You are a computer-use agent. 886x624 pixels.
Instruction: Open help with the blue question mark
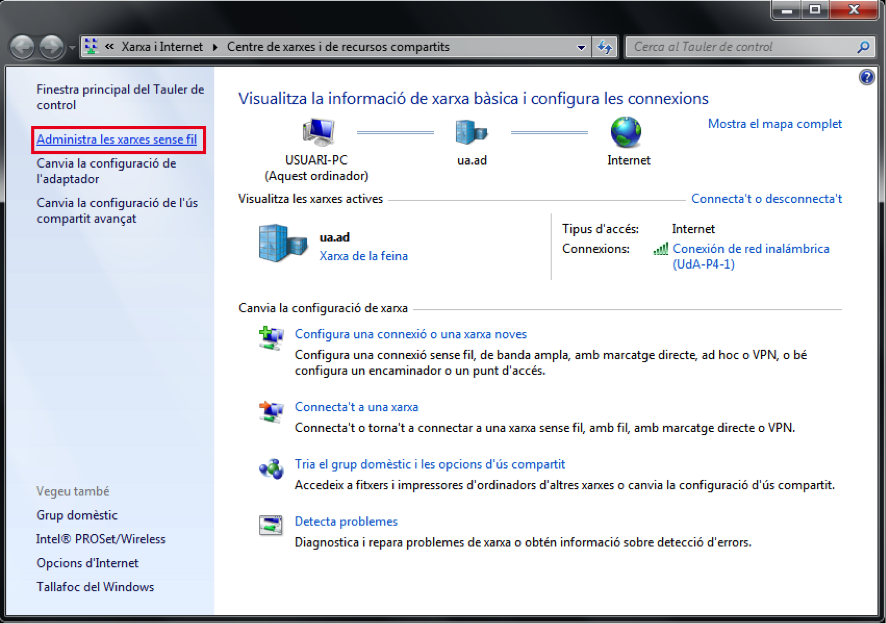pyautogui.click(x=866, y=77)
